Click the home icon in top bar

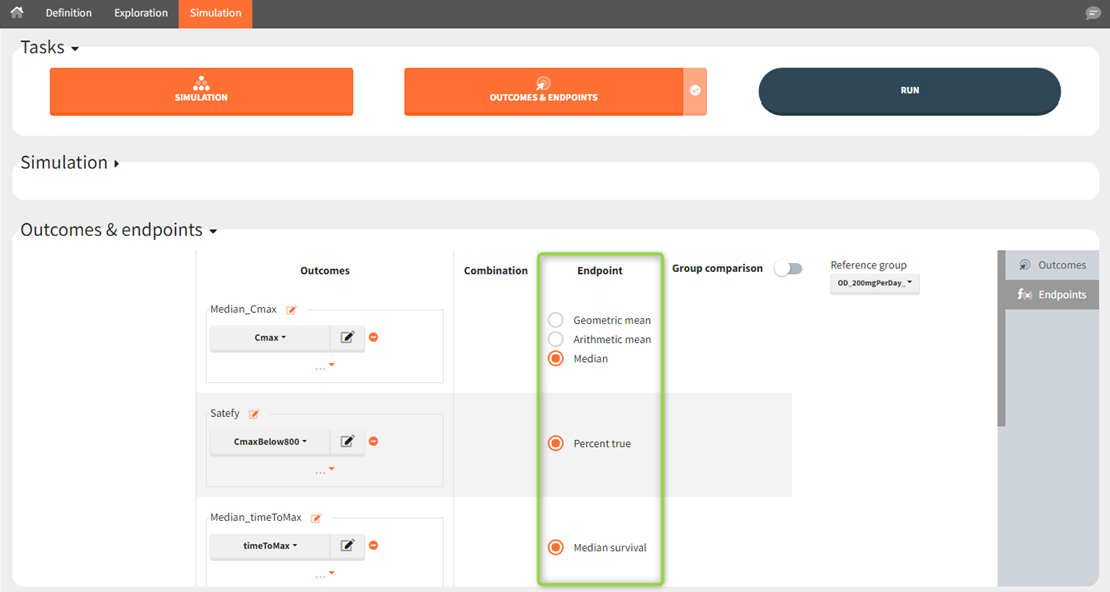point(17,13)
